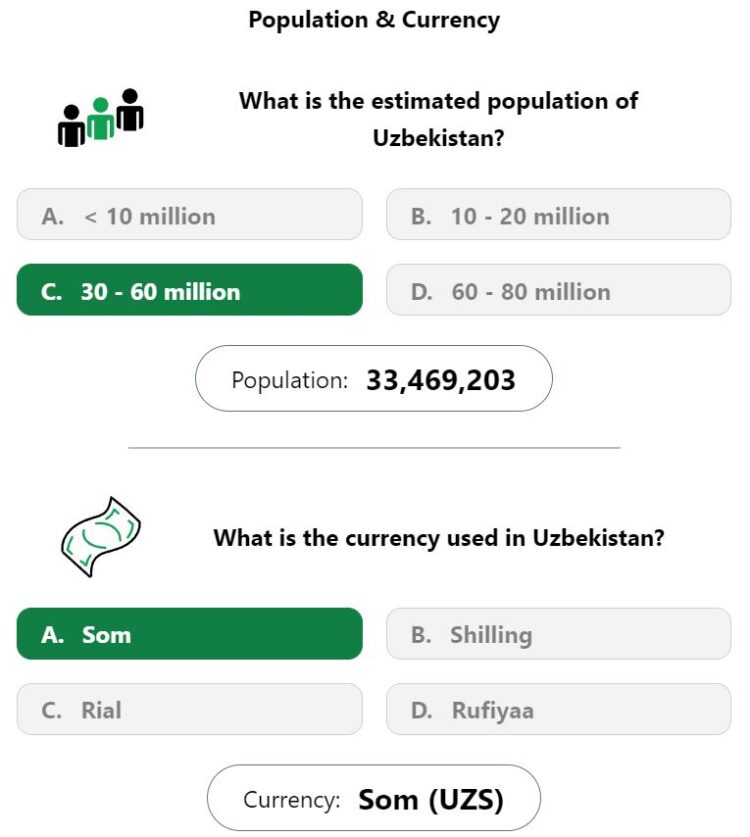Click the banknote currency icon
The width and height of the screenshot is (750, 837).
pos(101,536)
